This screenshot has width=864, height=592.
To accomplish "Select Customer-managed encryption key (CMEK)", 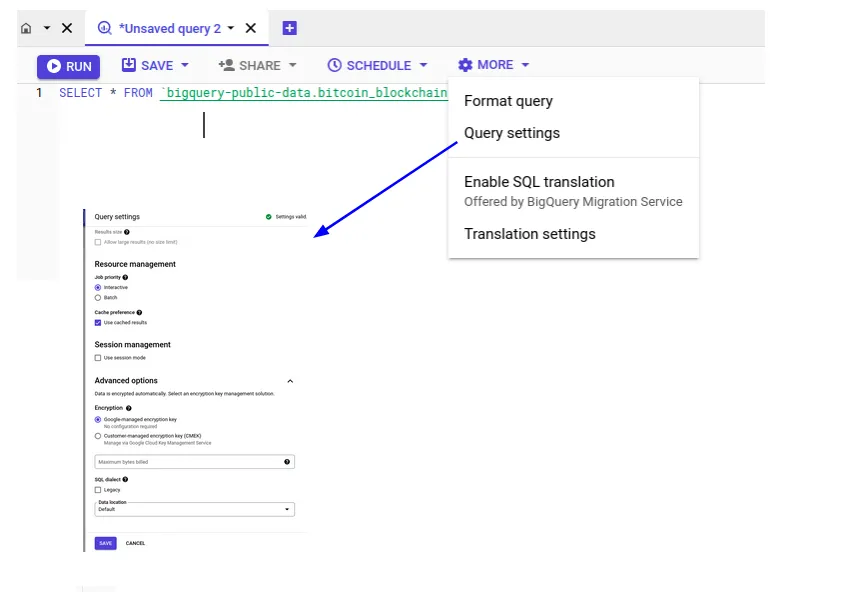I will click(98, 436).
